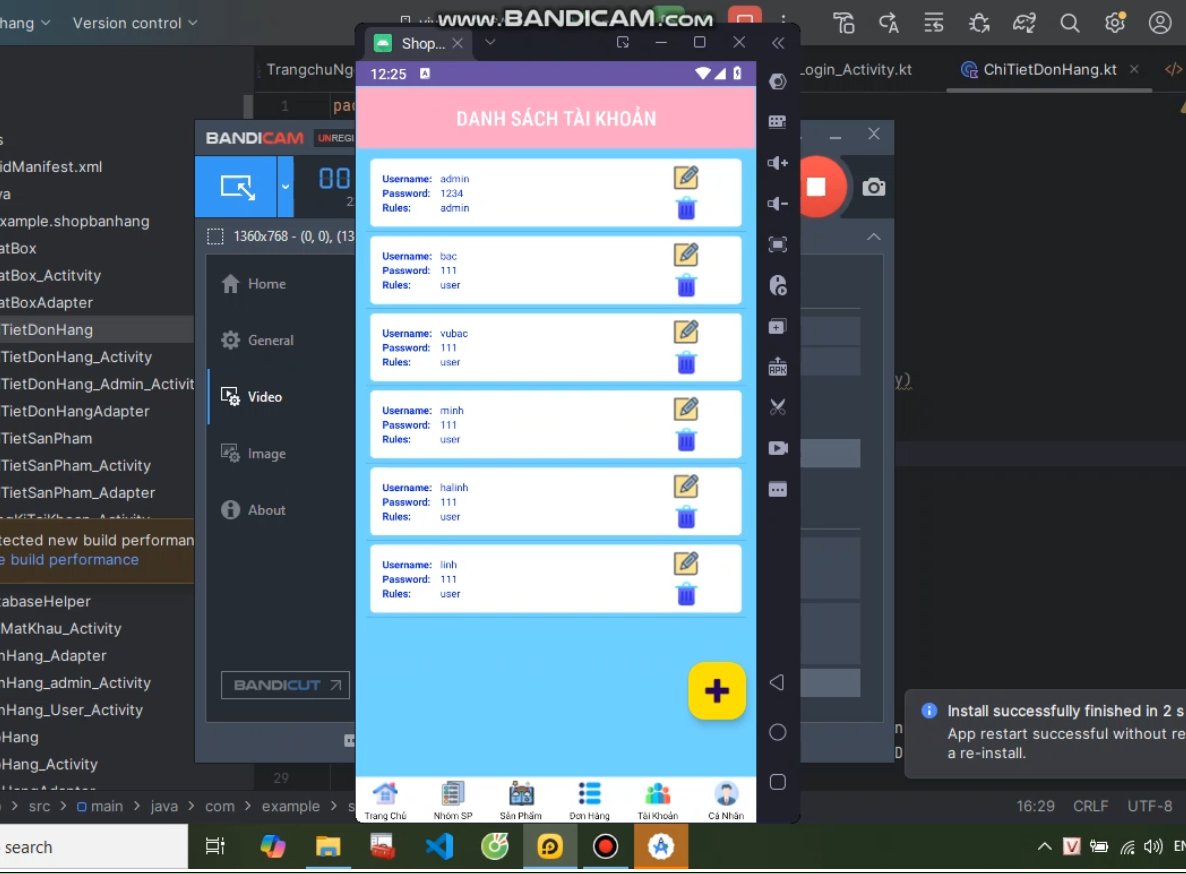Image resolution: width=1186 pixels, height=874 pixels.
Task: Open Bandicam General settings
Action: [x=257, y=340]
